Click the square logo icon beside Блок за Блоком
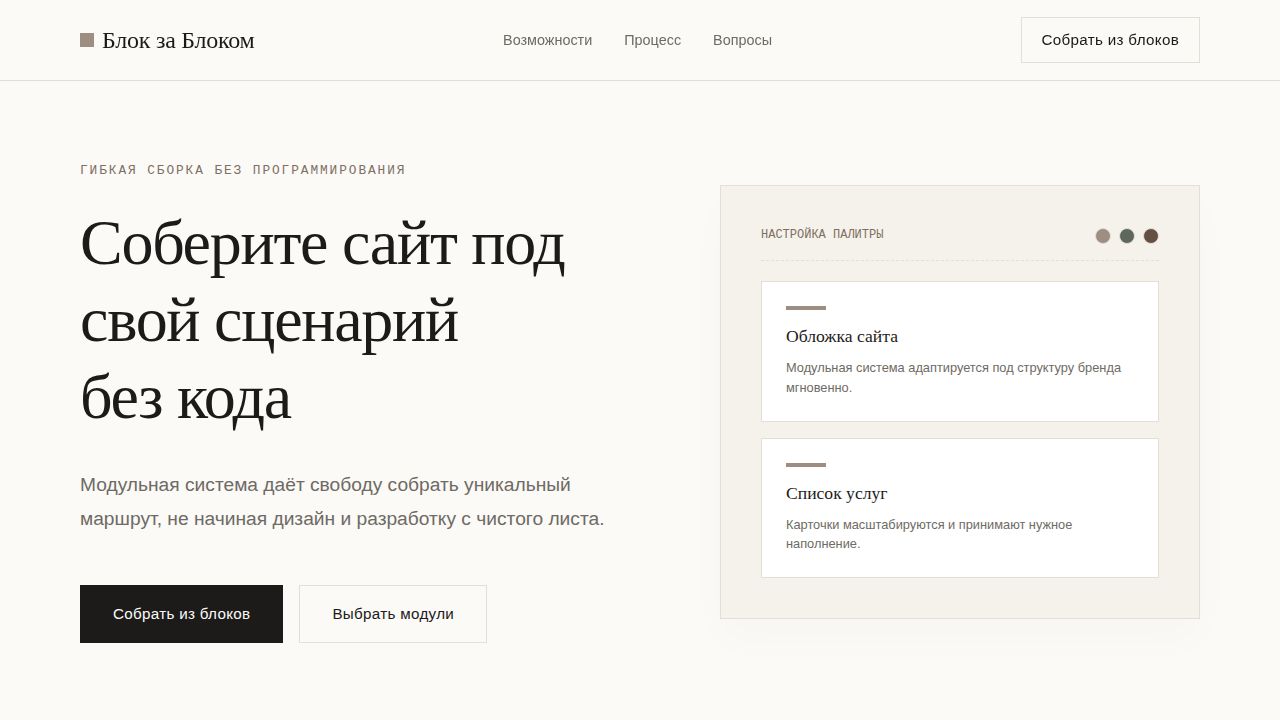The width and height of the screenshot is (1280, 720). click(x=87, y=40)
